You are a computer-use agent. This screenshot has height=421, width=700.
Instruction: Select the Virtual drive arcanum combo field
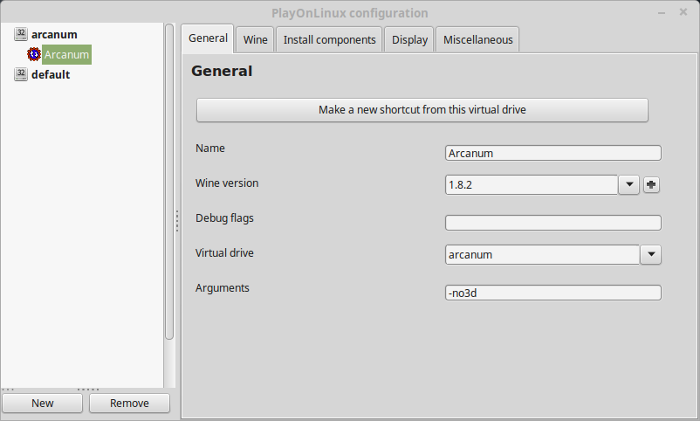point(542,254)
